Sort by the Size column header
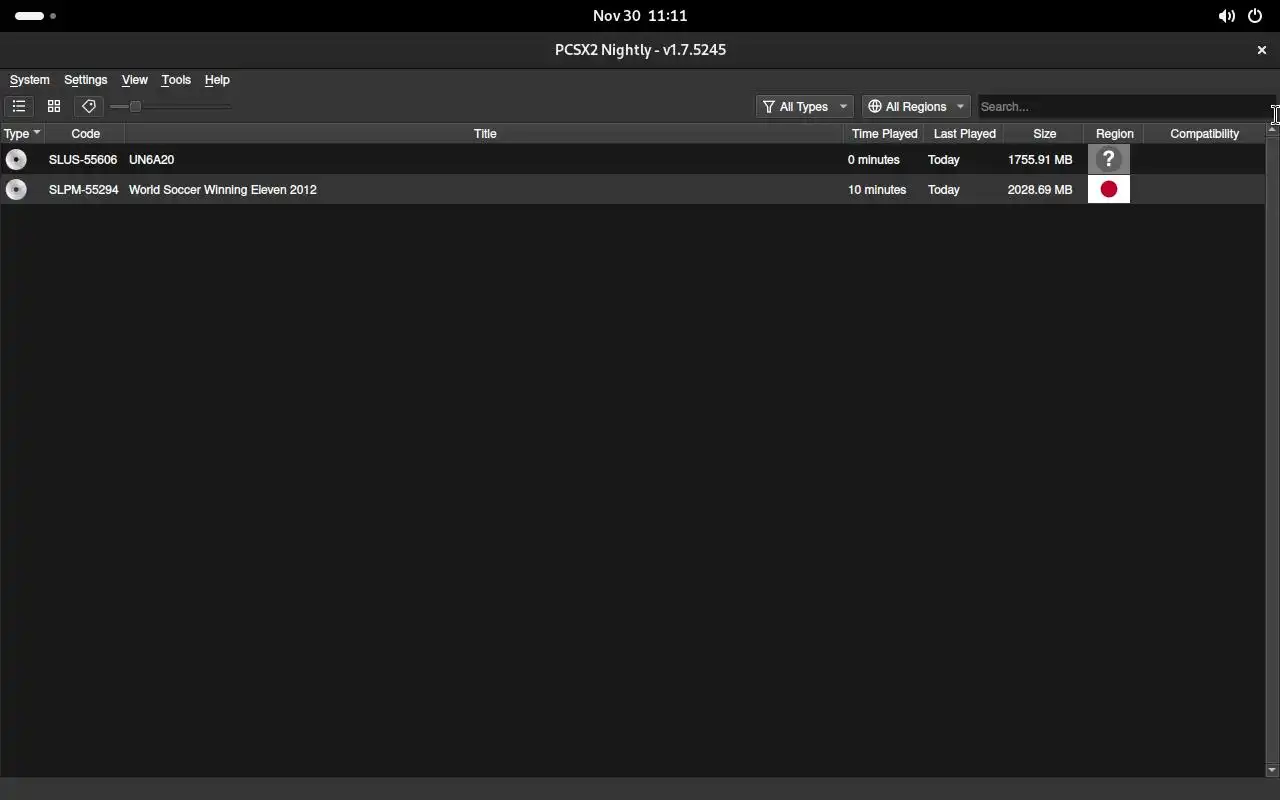The image size is (1280, 800). pyautogui.click(x=1044, y=133)
